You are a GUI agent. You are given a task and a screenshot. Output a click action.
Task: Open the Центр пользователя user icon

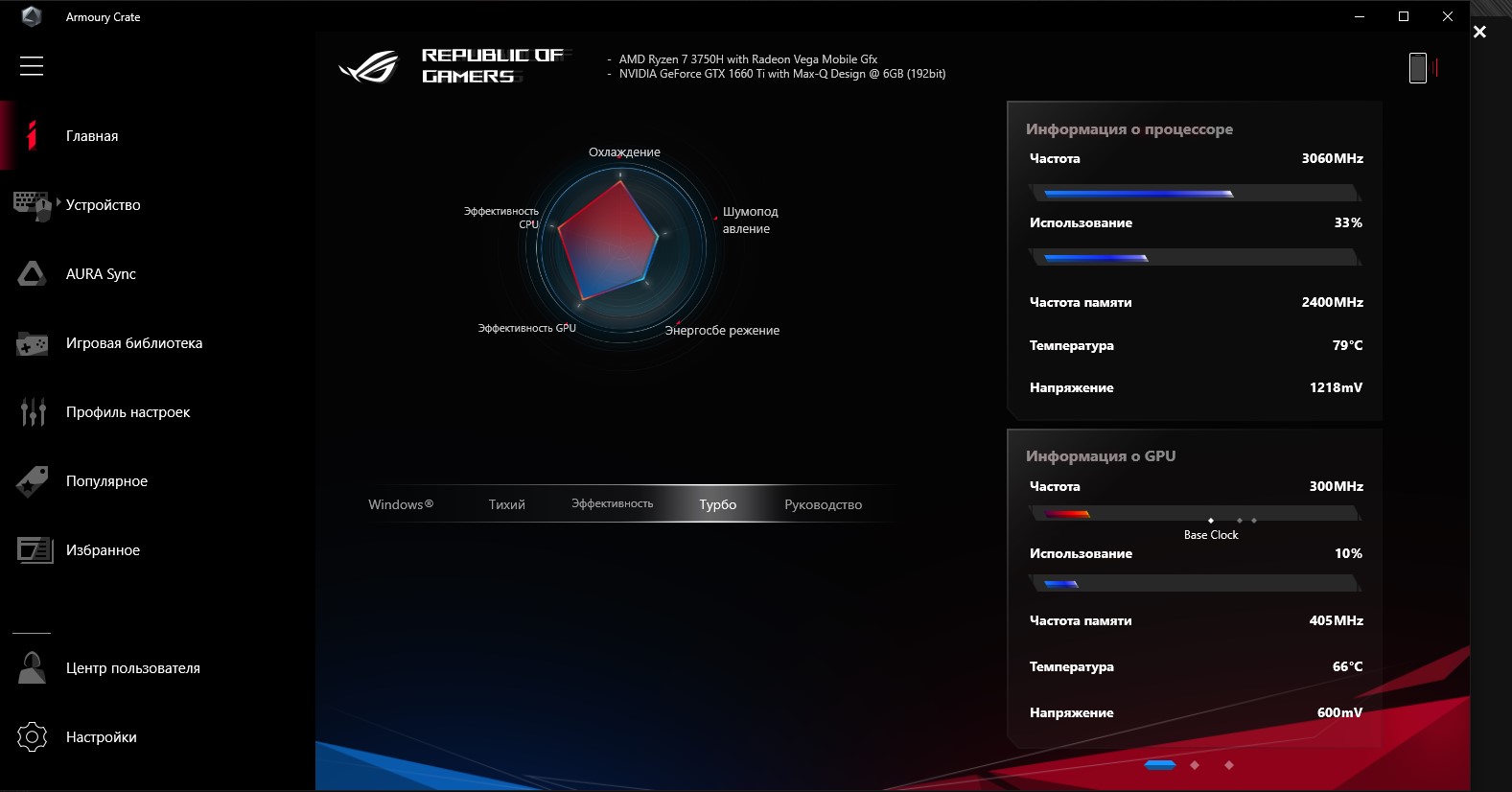tap(32, 668)
